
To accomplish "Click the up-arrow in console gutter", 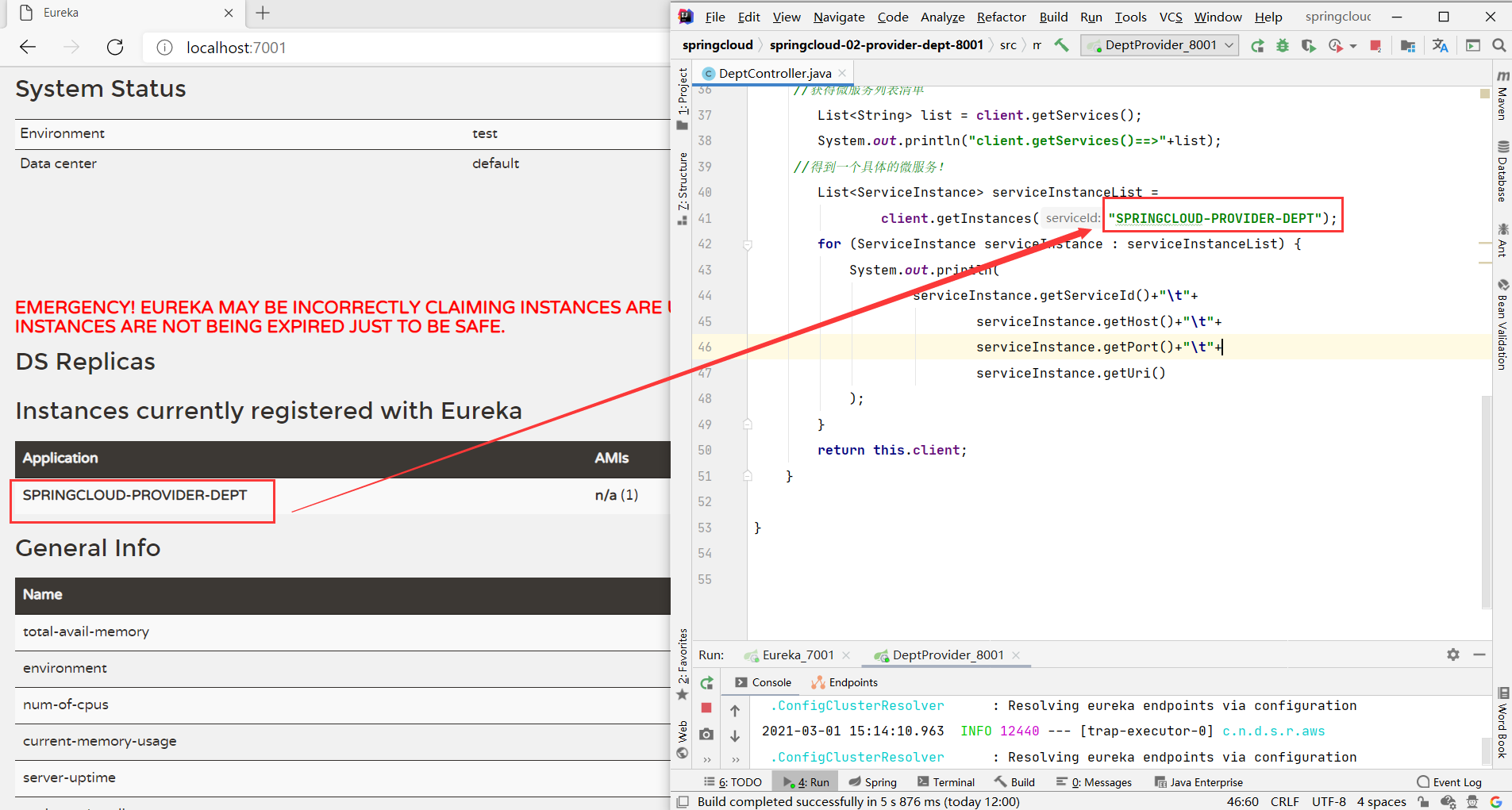I will (735, 711).
